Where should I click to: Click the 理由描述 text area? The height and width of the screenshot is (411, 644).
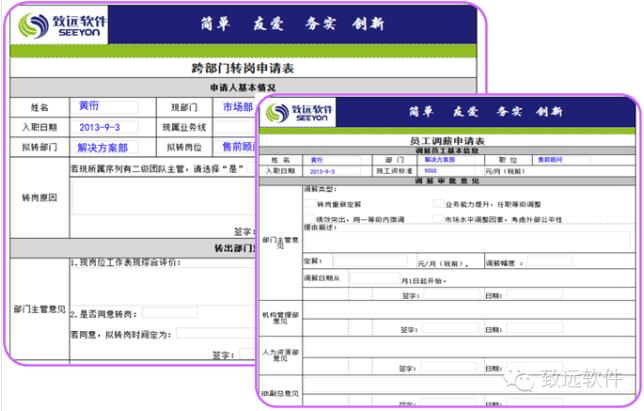[x=468, y=241]
